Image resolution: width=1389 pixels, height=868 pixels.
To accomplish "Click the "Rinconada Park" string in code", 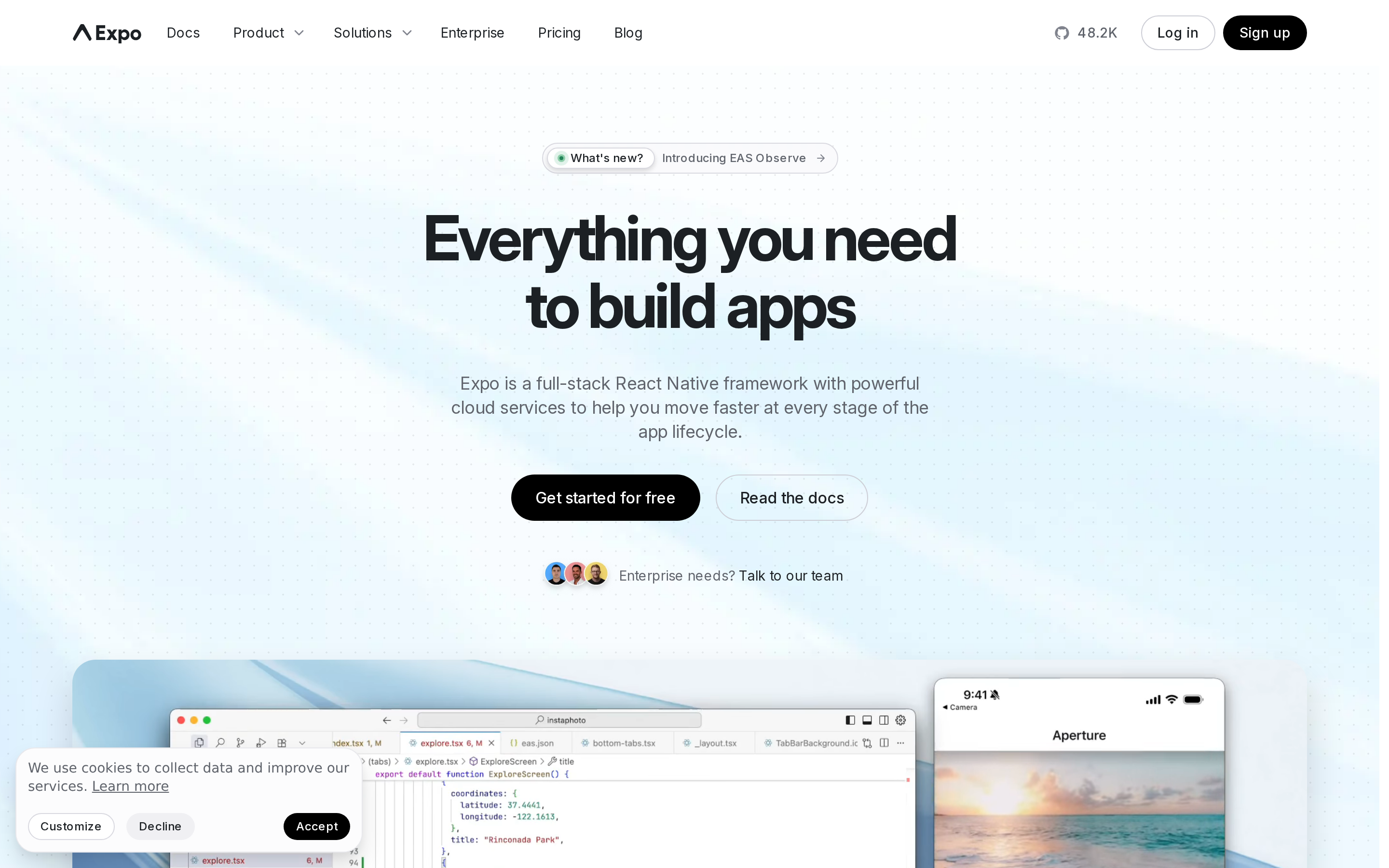I will [x=522, y=839].
